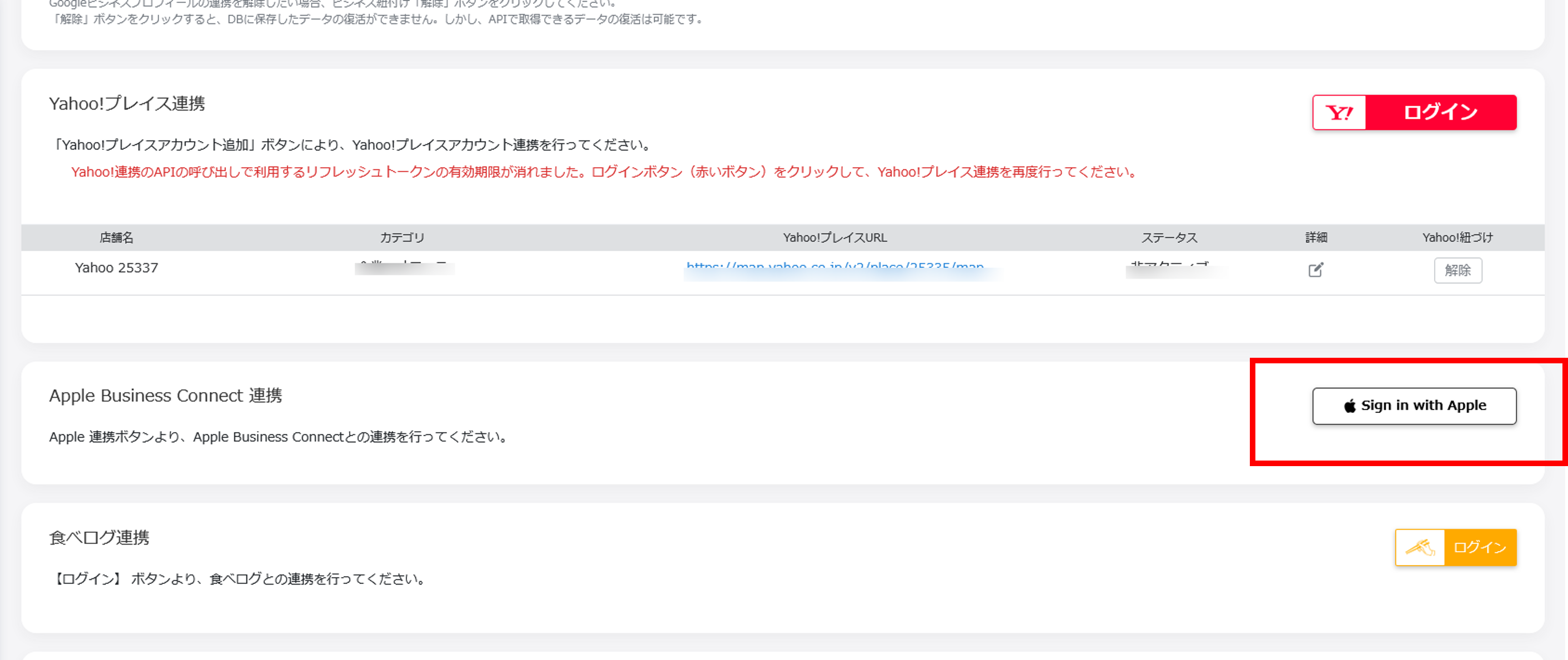
Task: Click the Yahoo!紐づけ column header
Action: 1456,237
